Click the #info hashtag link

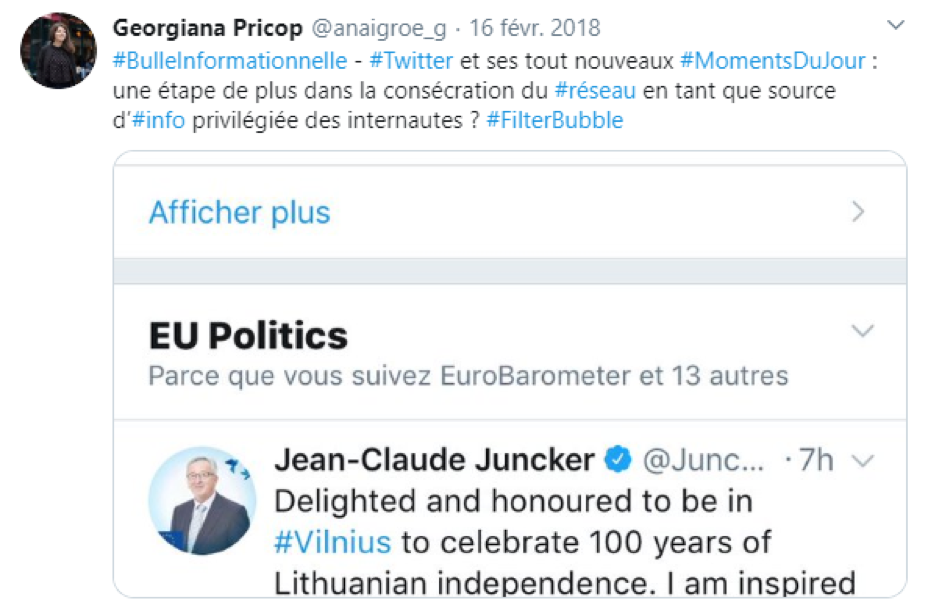(158, 121)
